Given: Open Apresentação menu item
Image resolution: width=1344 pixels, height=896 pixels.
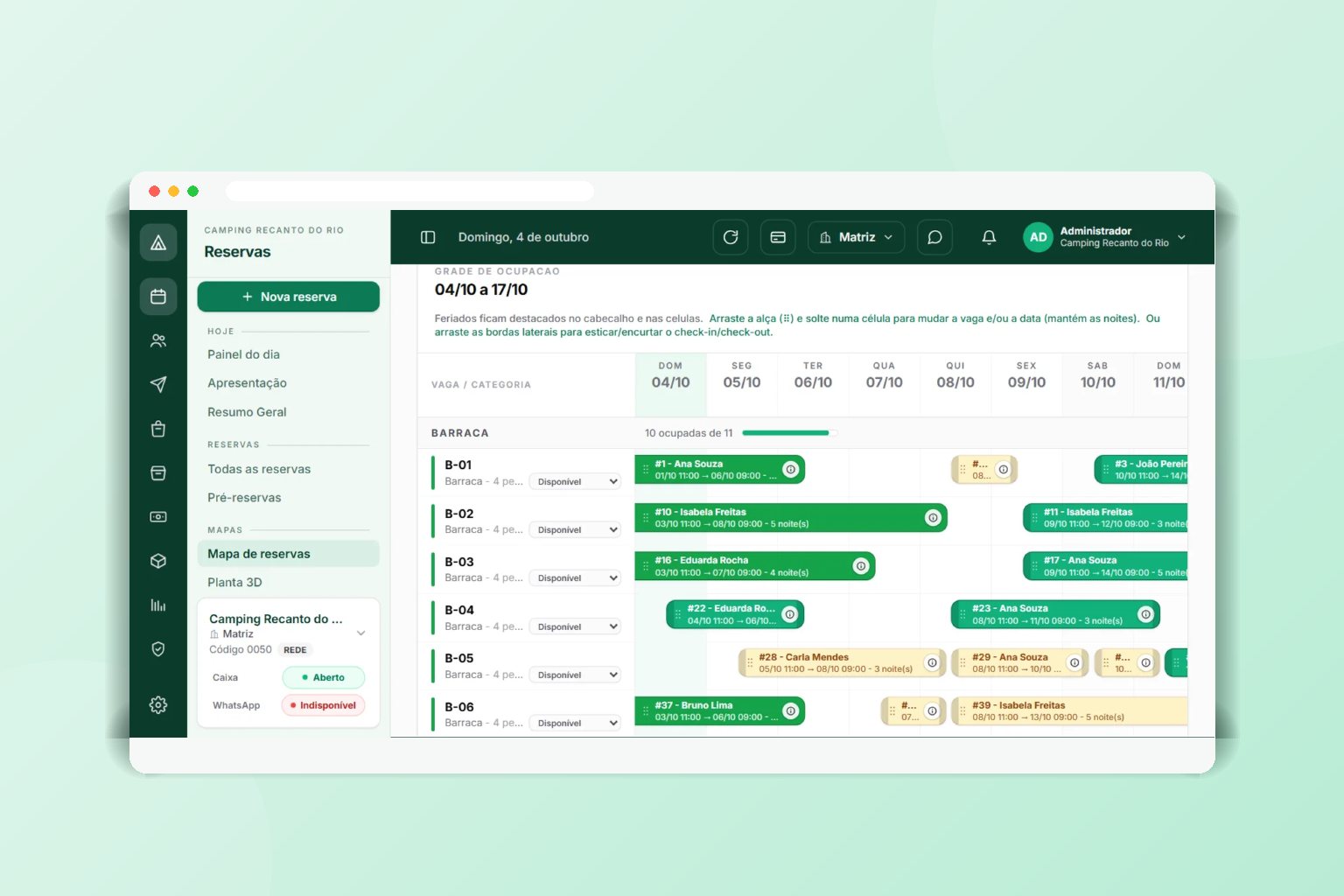Looking at the screenshot, I should pyautogui.click(x=247, y=383).
